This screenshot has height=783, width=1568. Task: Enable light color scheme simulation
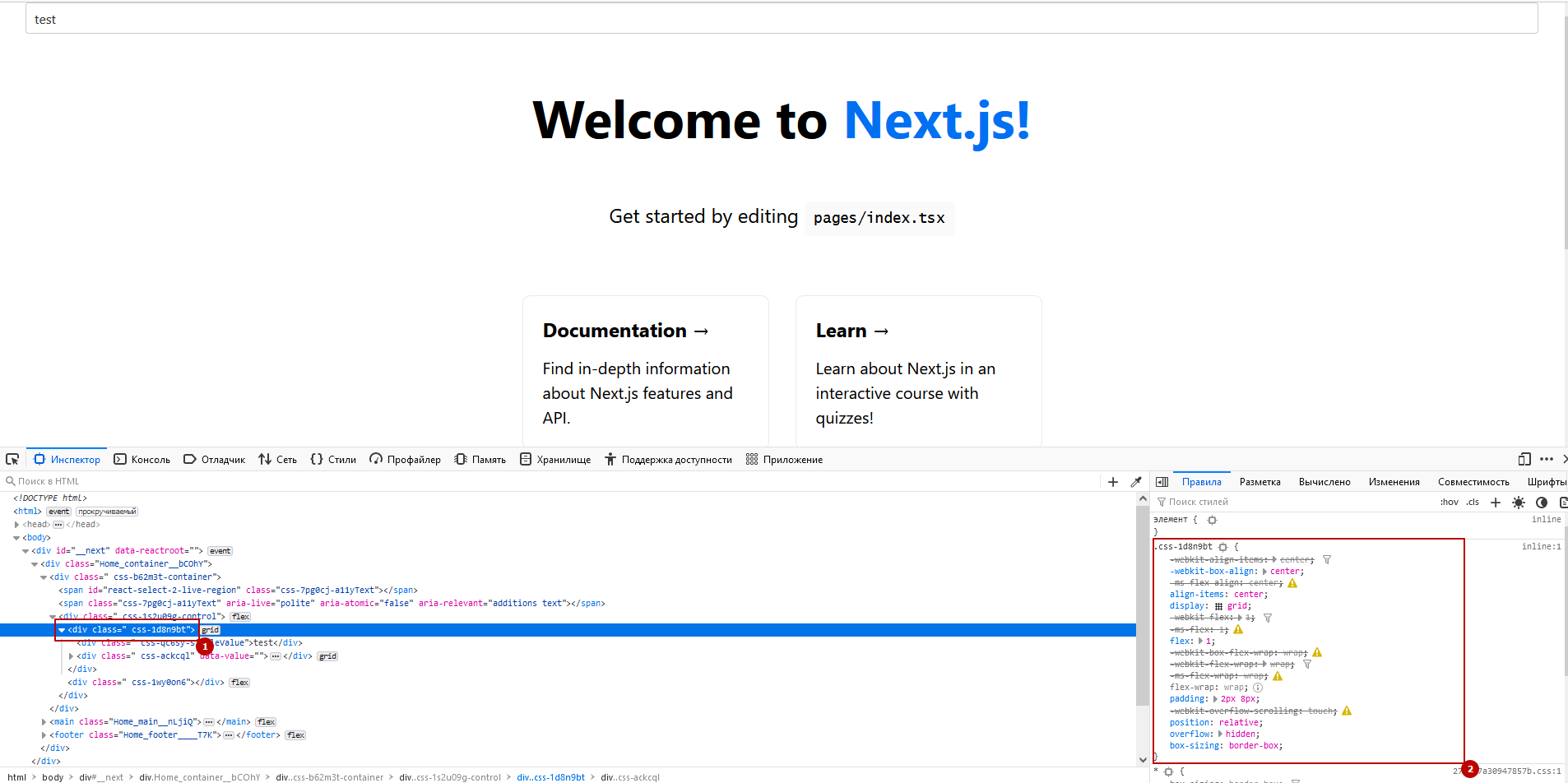coord(1518,502)
